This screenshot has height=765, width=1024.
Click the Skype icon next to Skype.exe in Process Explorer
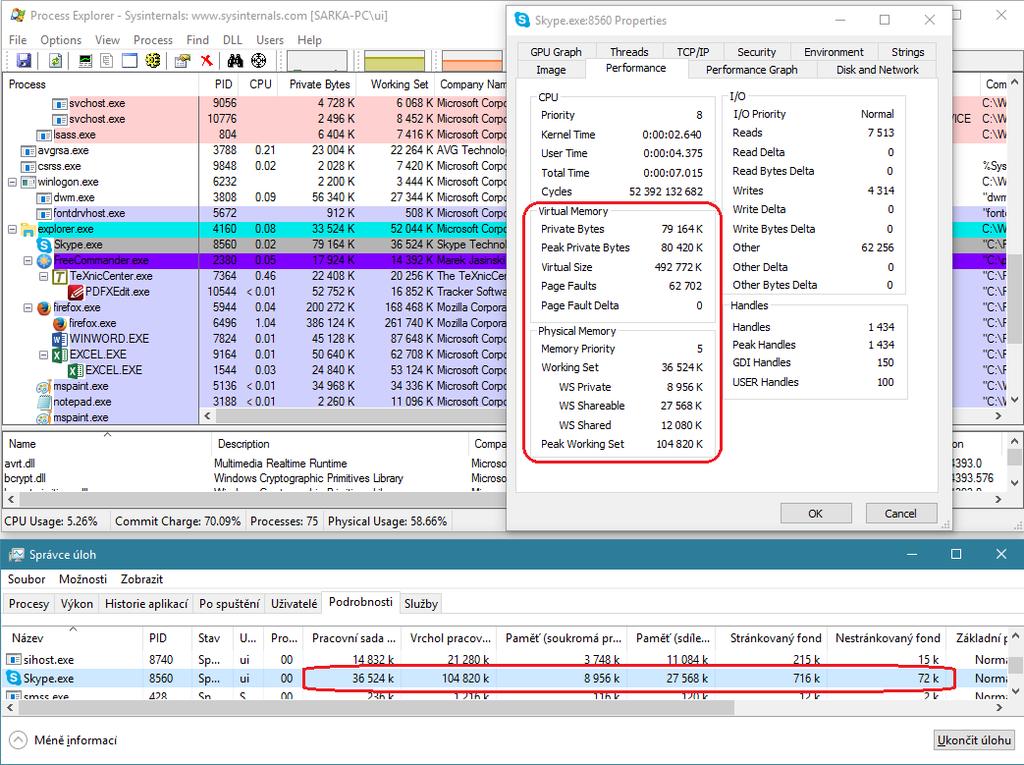click(x=44, y=244)
